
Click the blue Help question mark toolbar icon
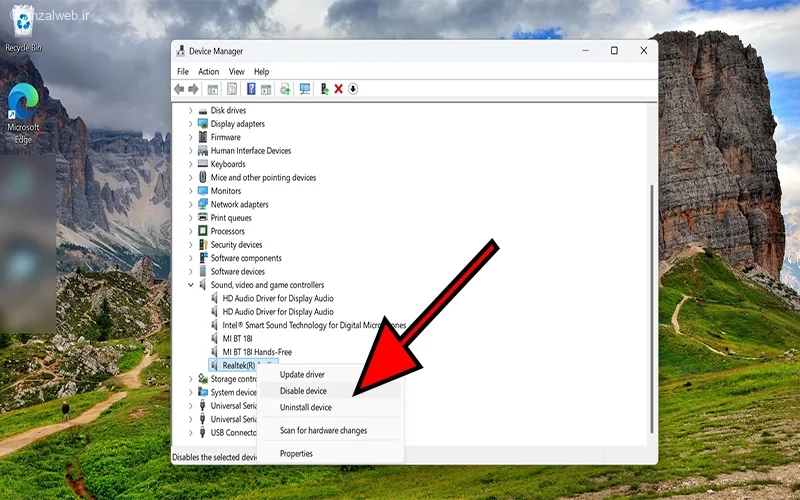pyautogui.click(x=251, y=89)
